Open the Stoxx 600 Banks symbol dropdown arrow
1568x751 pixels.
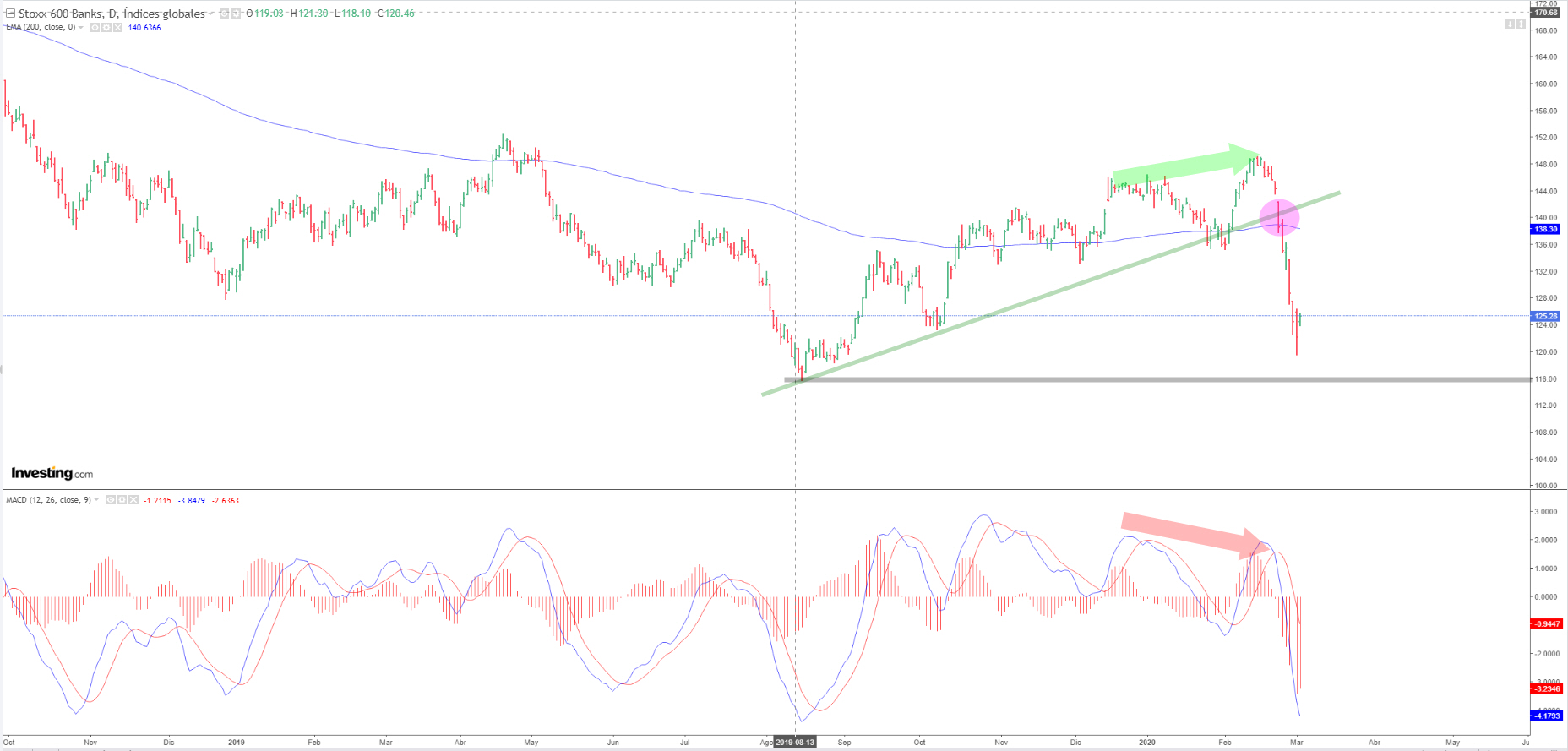coord(211,14)
